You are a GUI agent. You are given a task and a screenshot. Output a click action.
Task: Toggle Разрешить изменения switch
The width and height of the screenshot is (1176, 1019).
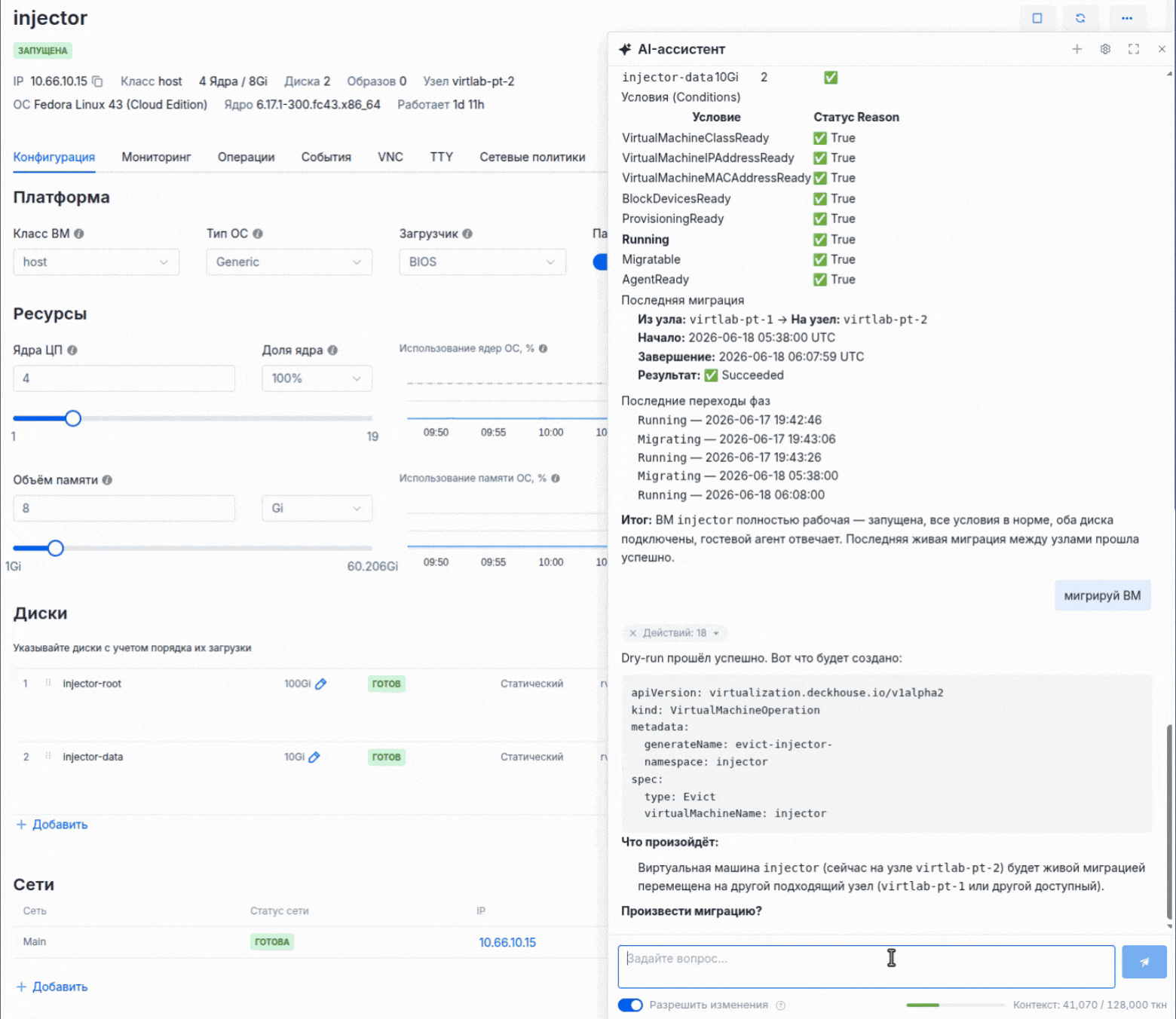pyautogui.click(x=630, y=1005)
